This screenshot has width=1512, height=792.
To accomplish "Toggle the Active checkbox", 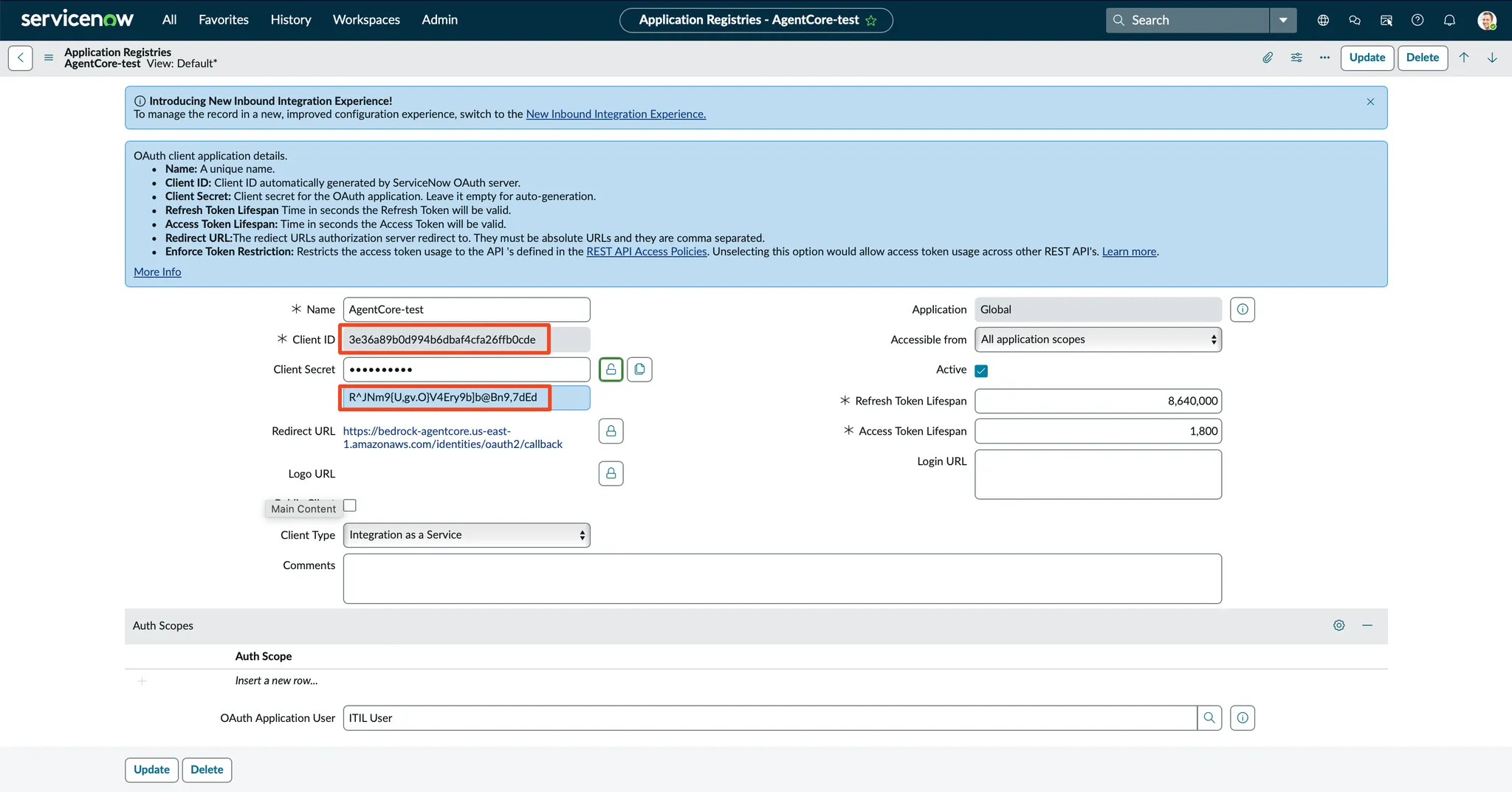I will coord(981,371).
